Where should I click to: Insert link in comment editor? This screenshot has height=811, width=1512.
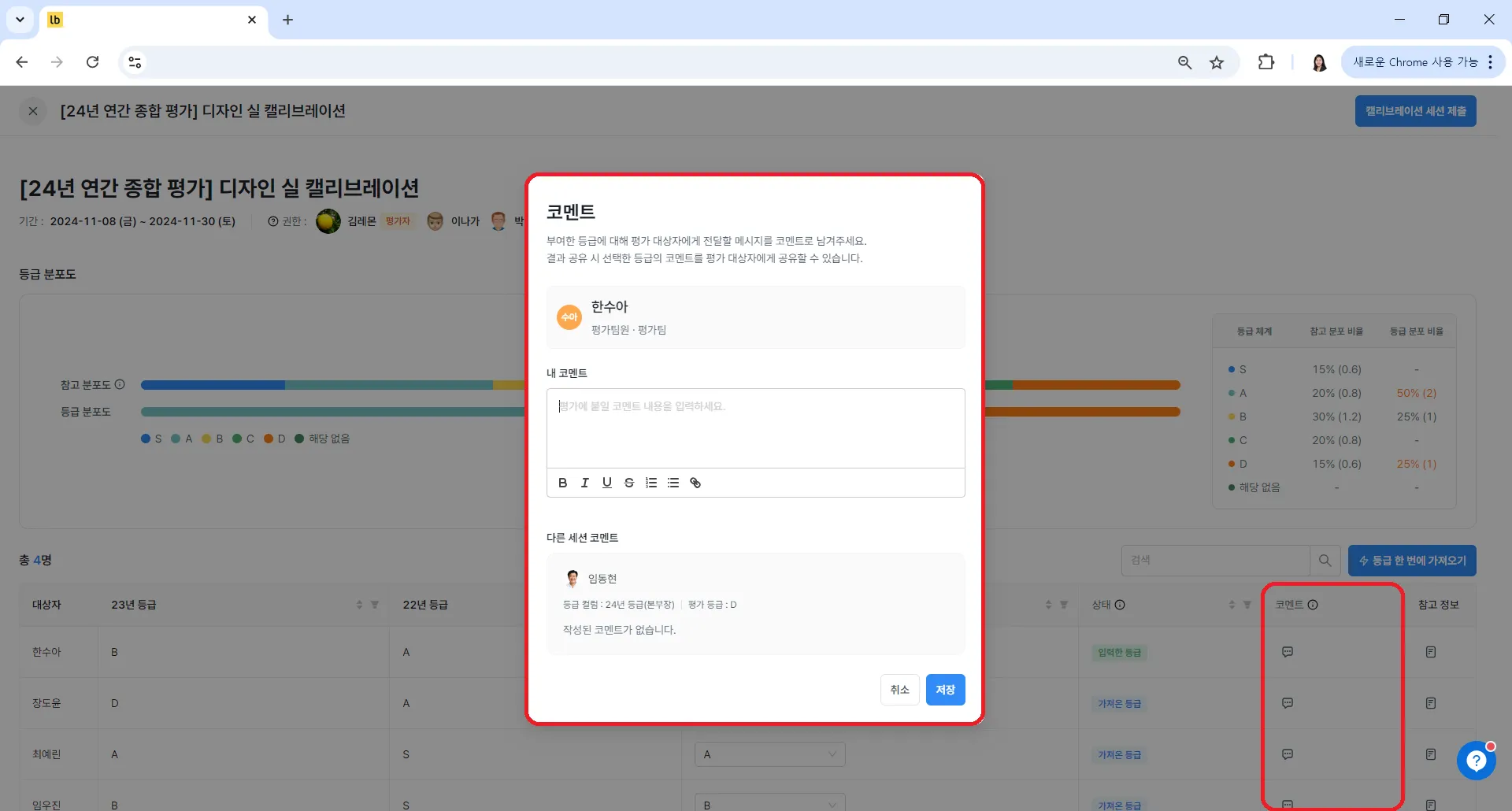(x=695, y=483)
